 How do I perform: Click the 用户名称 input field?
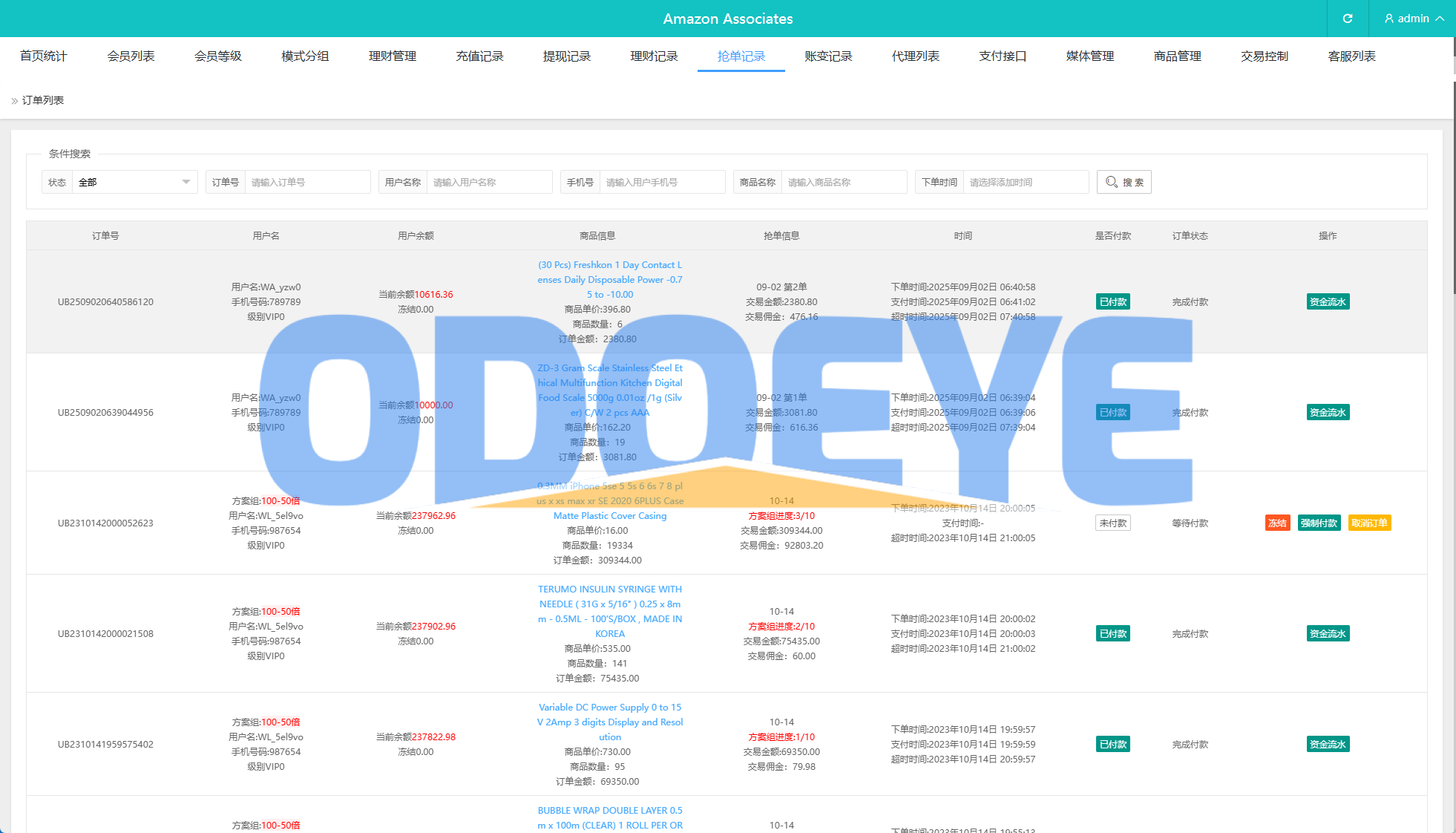tap(488, 182)
